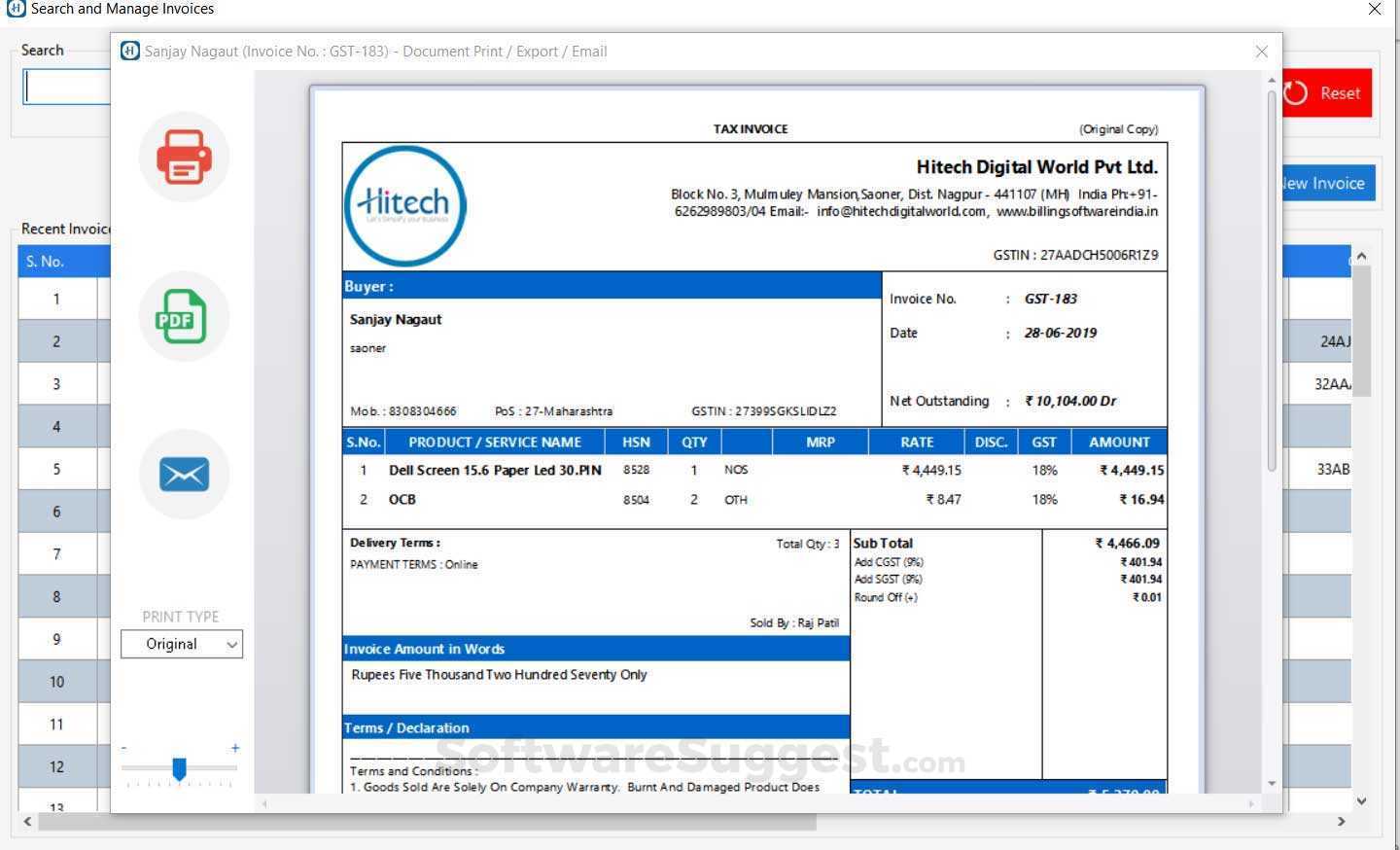Select row 8 in the recent invoices list
Viewport: 1400px width, 850px height.
[x=56, y=596]
